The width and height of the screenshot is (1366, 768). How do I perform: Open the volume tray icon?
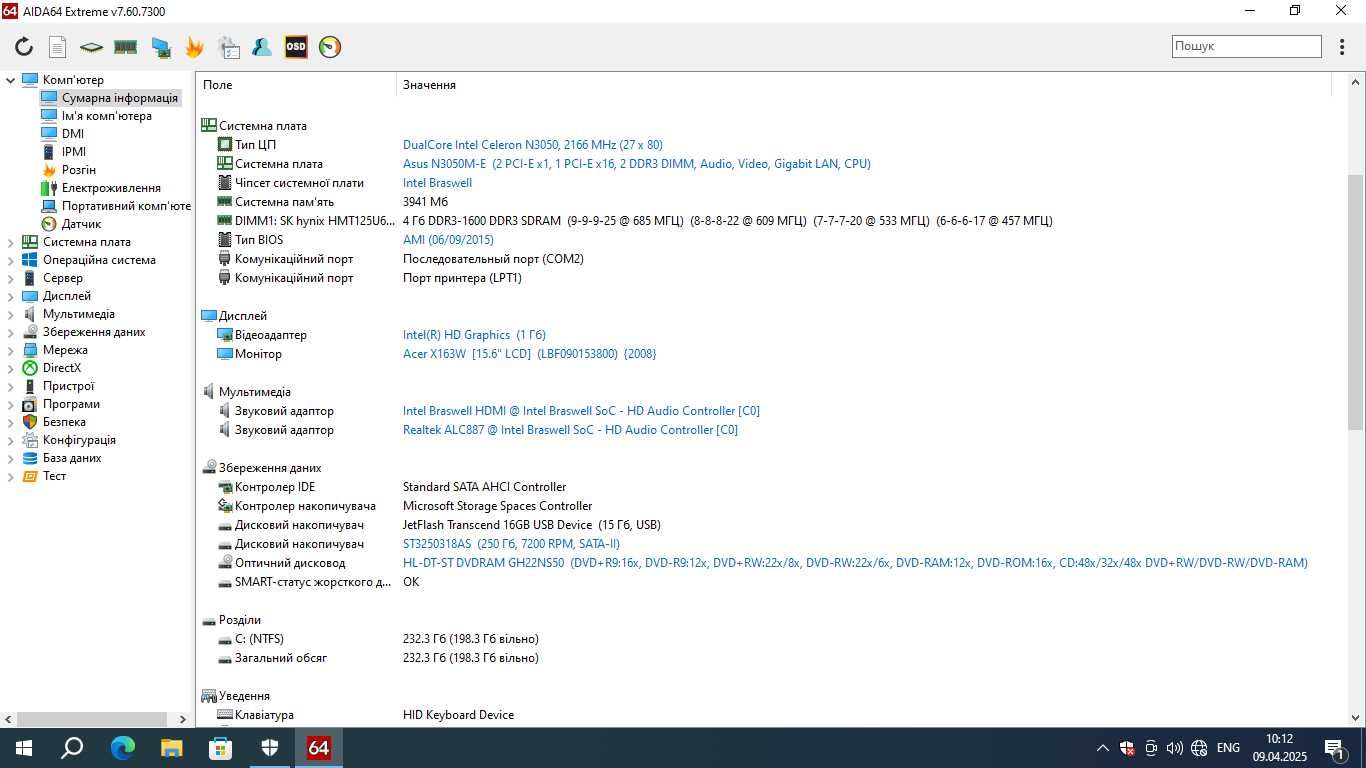(x=1174, y=748)
